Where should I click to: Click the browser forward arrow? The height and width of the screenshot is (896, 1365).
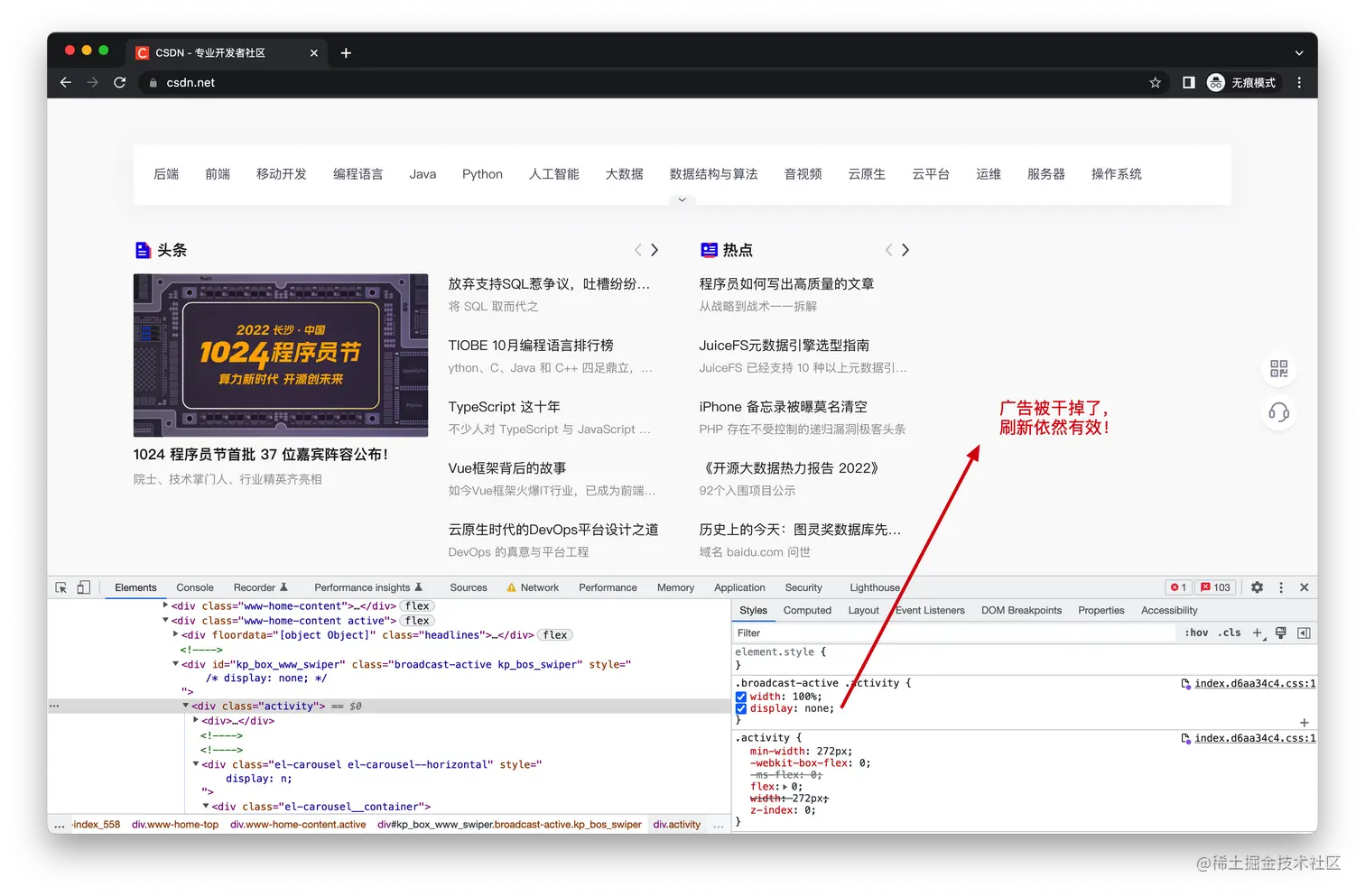92,82
